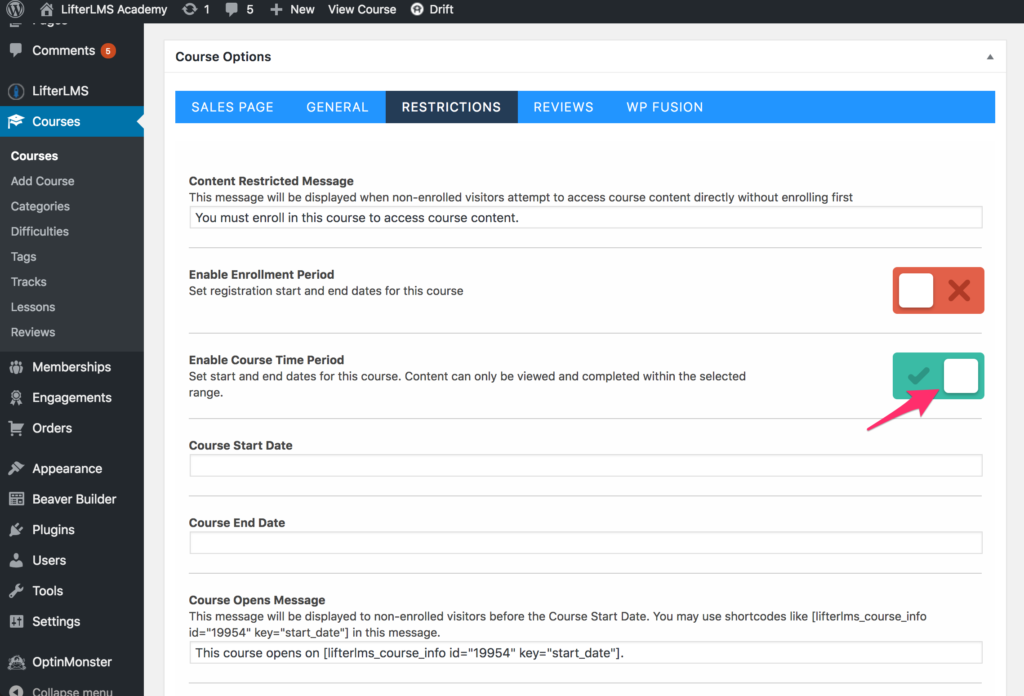Open the Plugins menu label
Viewport: 1024px width, 696px height.
[x=54, y=530]
